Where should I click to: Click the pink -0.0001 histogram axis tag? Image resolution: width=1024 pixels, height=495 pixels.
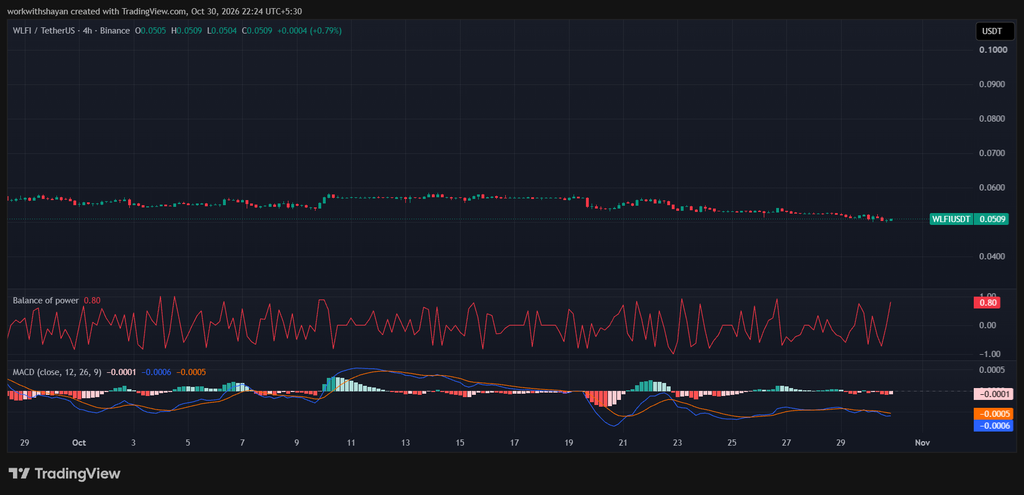[x=991, y=394]
